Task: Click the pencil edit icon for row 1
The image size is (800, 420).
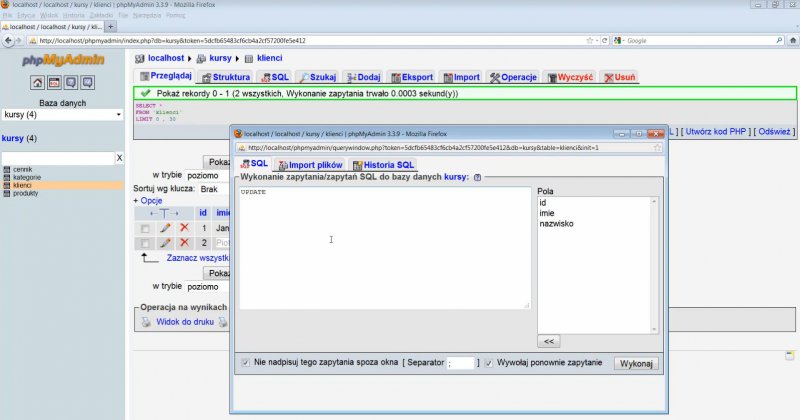Action: click(166, 229)
